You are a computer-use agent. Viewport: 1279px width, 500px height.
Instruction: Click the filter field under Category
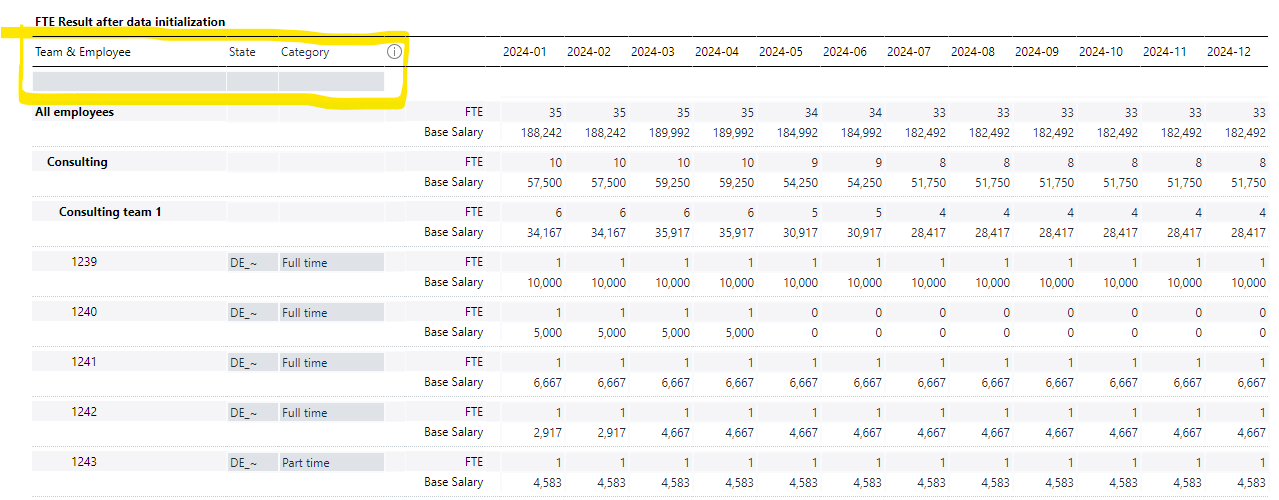tap(331, 81)
